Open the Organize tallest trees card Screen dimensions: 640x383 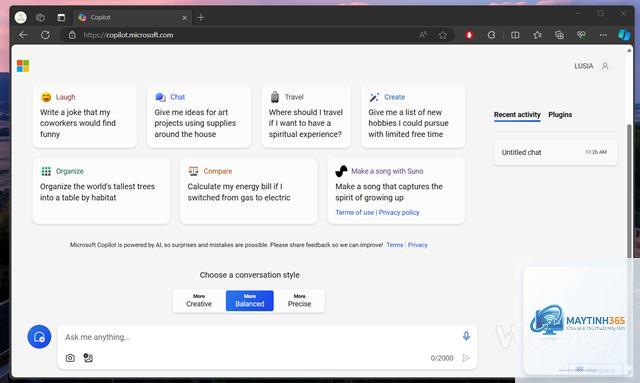coord(101,191)
